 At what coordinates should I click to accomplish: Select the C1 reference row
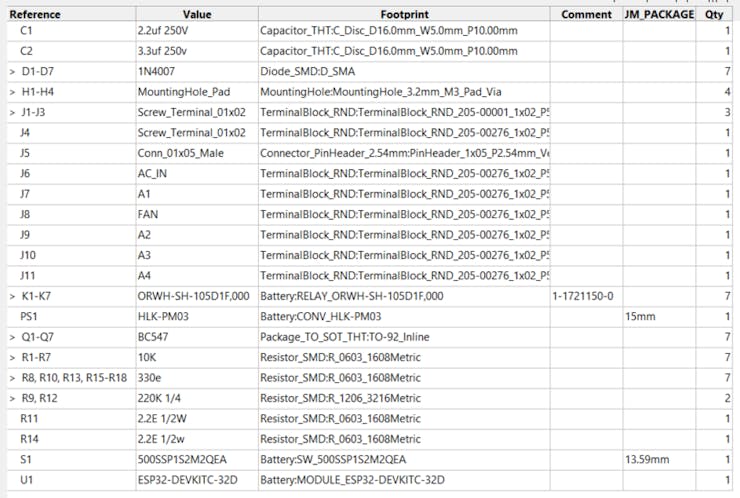(27, 31)
